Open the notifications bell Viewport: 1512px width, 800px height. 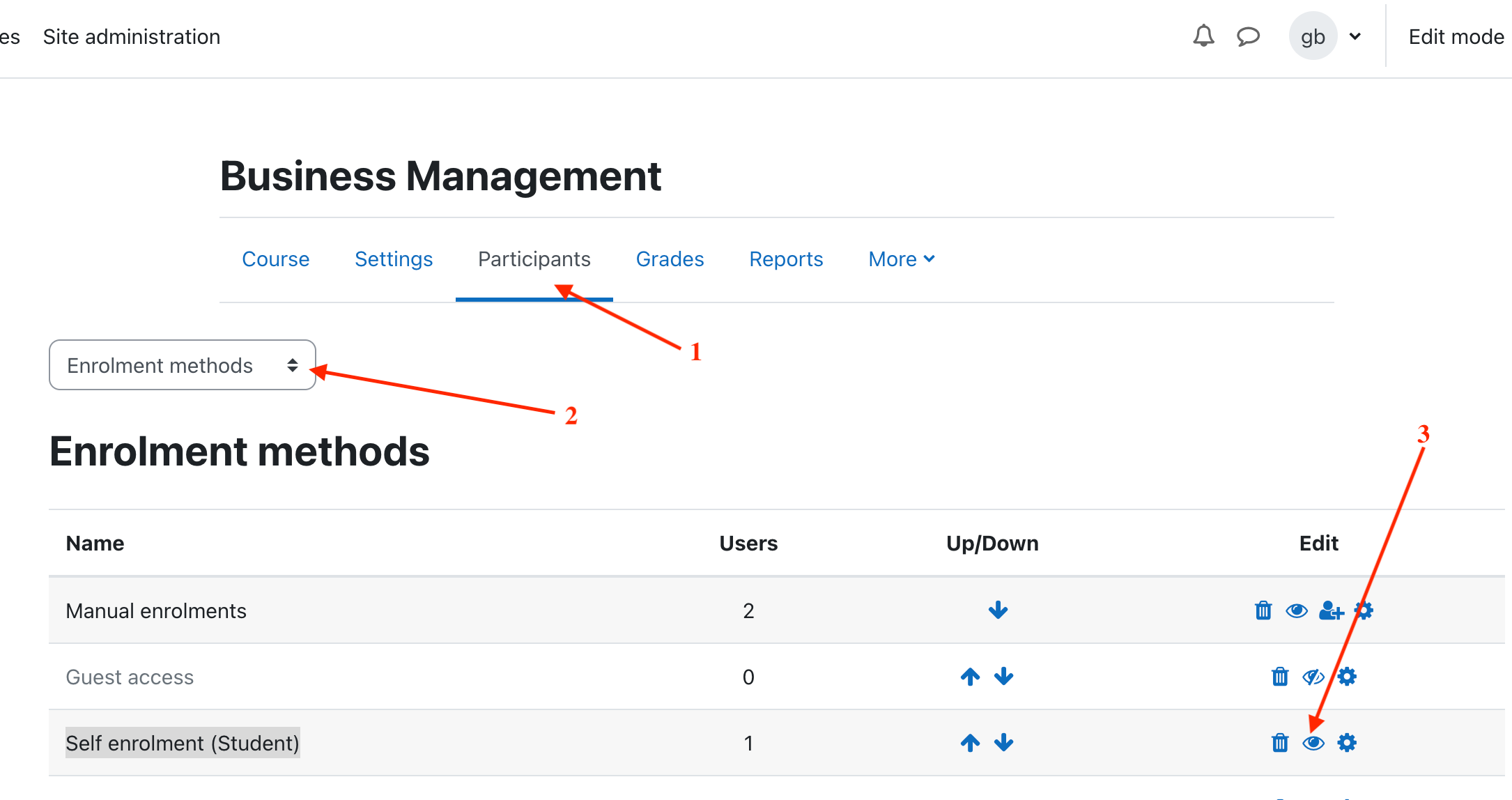click(1203, 36)
